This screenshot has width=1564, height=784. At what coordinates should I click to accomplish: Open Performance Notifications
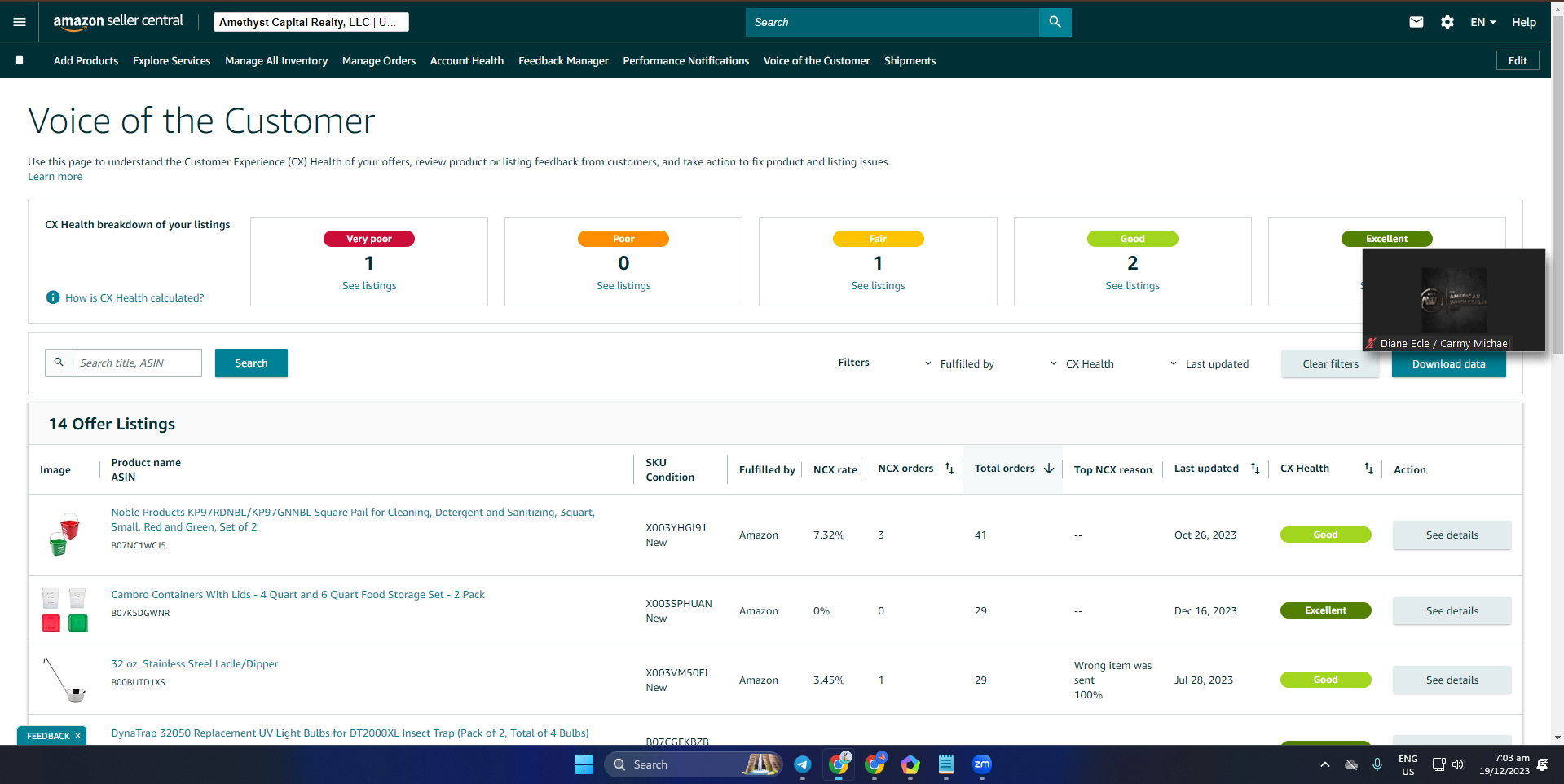pos(685,60)
